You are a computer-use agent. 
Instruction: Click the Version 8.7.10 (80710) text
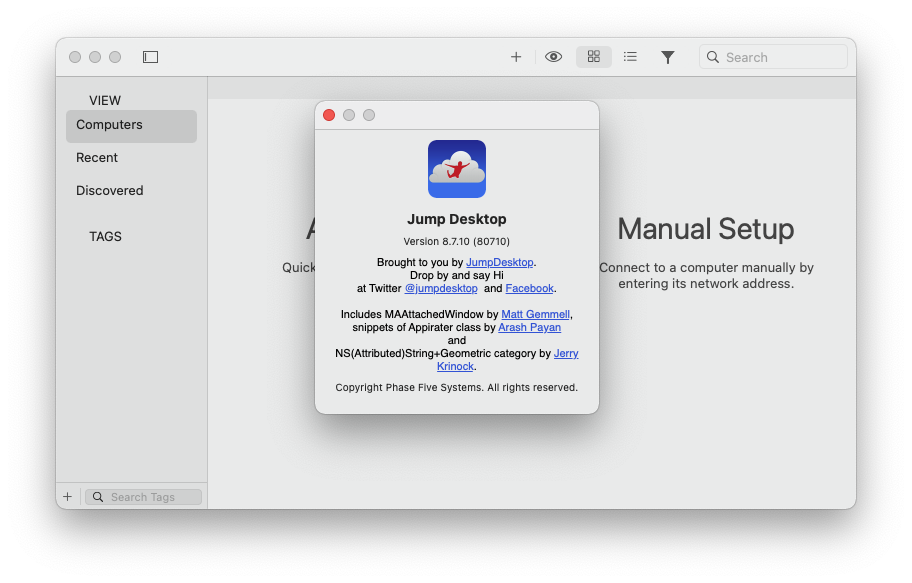click(457, 241)
